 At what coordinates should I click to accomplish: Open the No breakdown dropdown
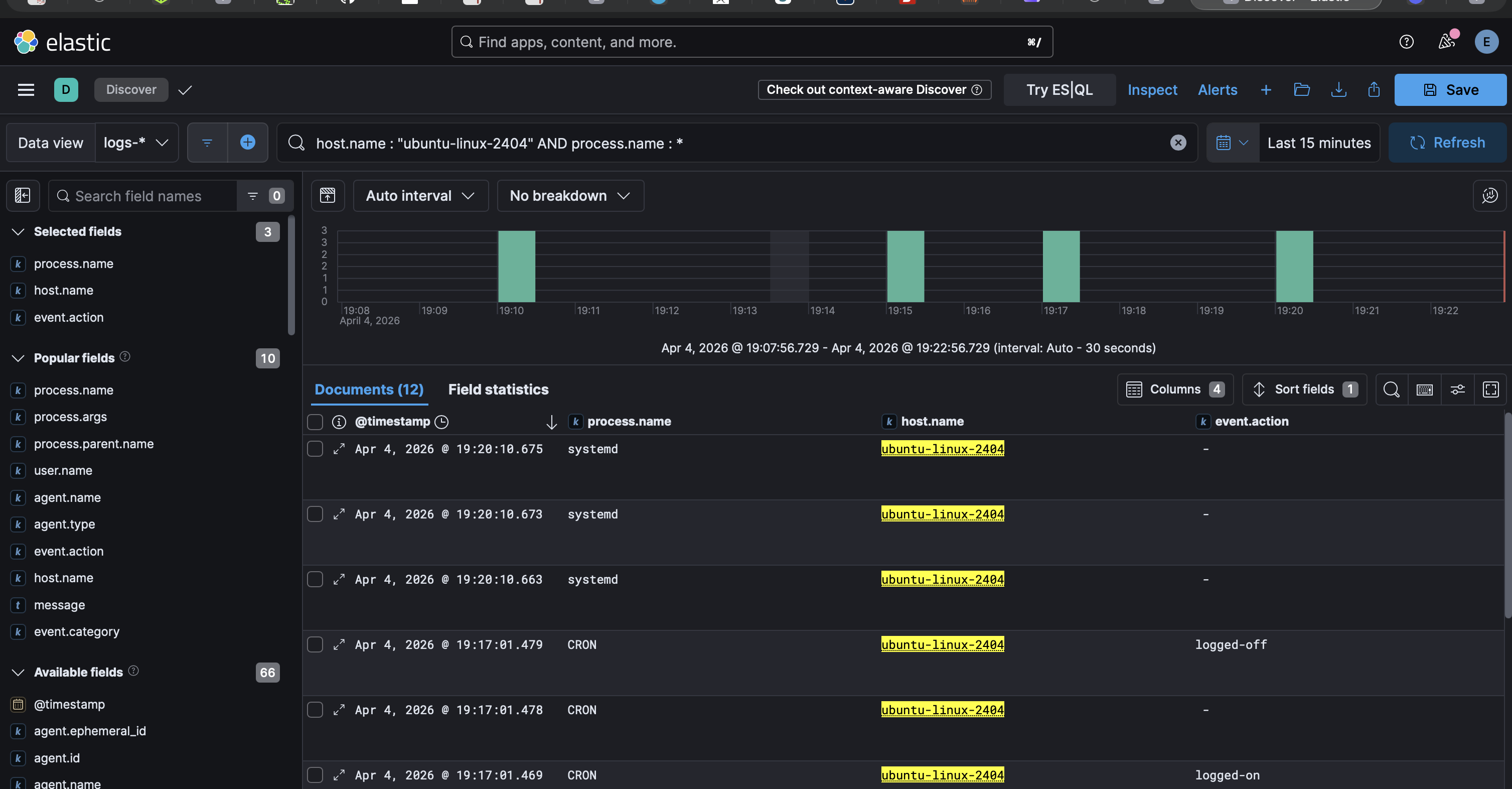[x=570, y=195]
